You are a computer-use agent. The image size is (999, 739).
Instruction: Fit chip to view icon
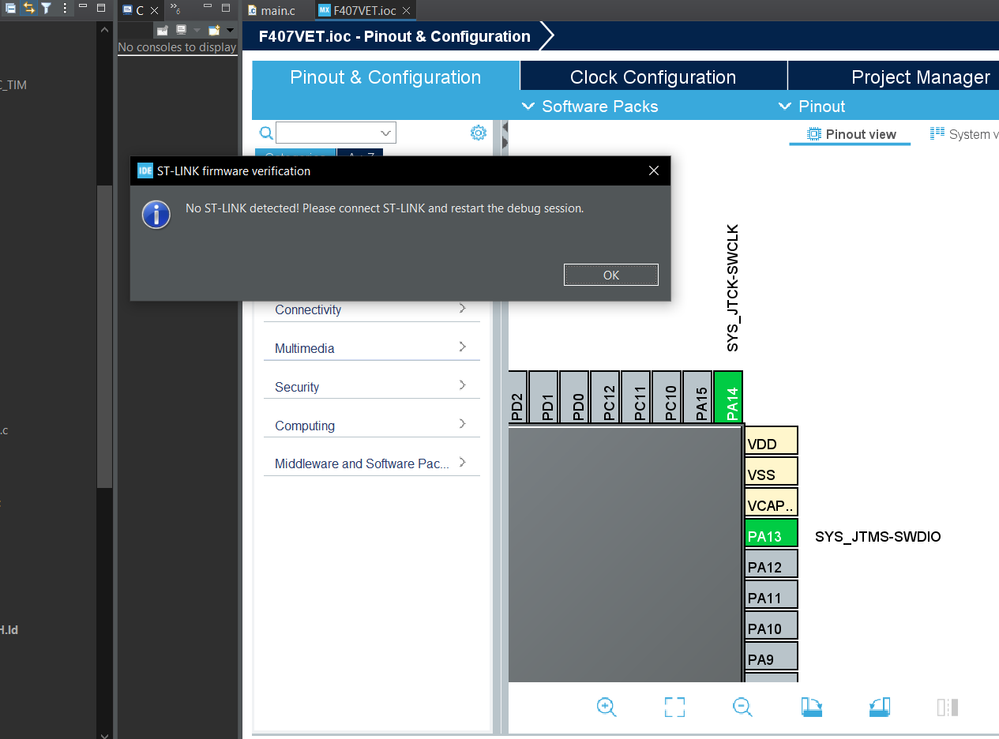click(675, 707)
